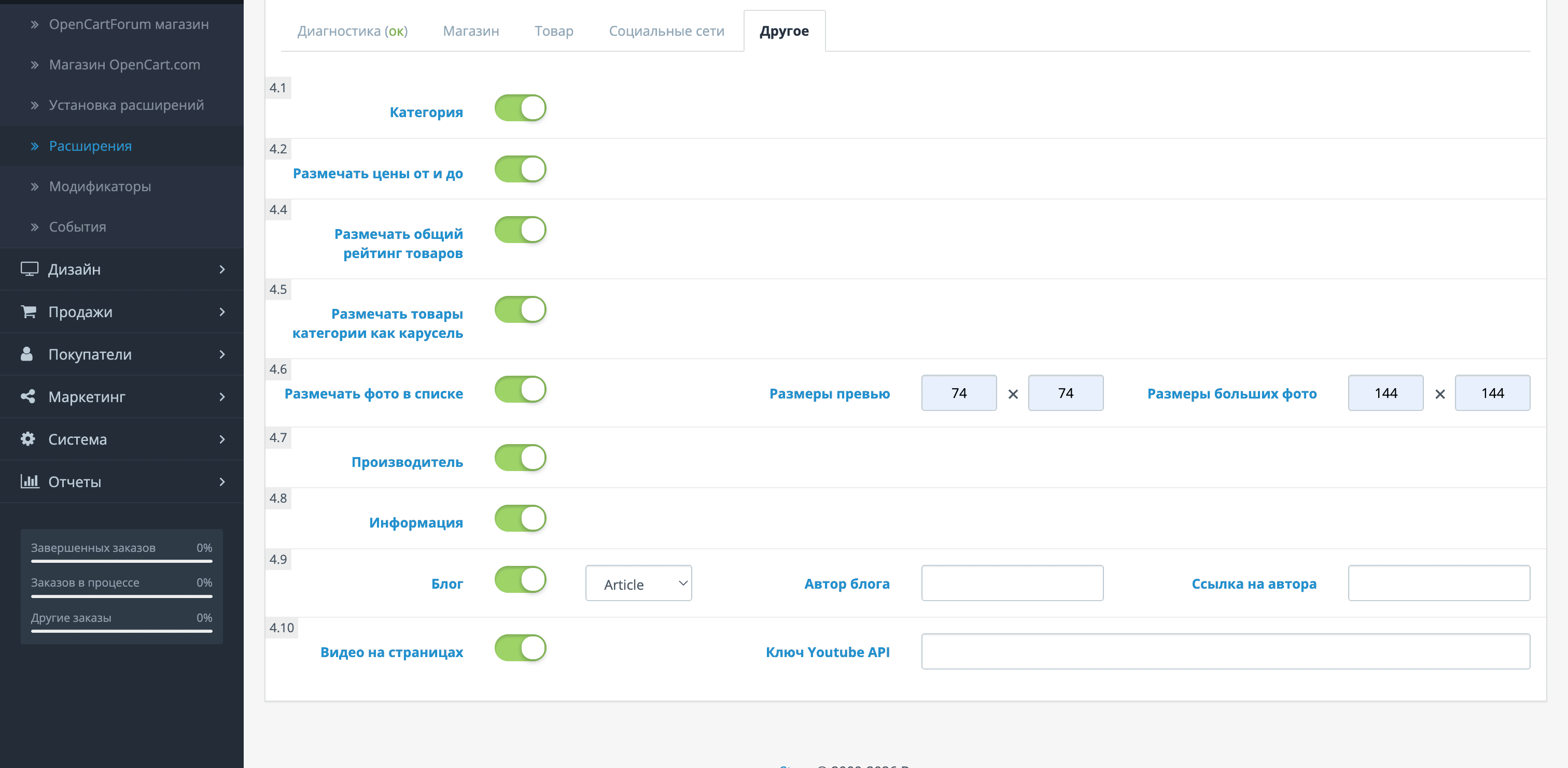The width and height of the screenshot is (1568, 768).
Task: Click the double-arrow icon beside События
Action: [35, 227]
